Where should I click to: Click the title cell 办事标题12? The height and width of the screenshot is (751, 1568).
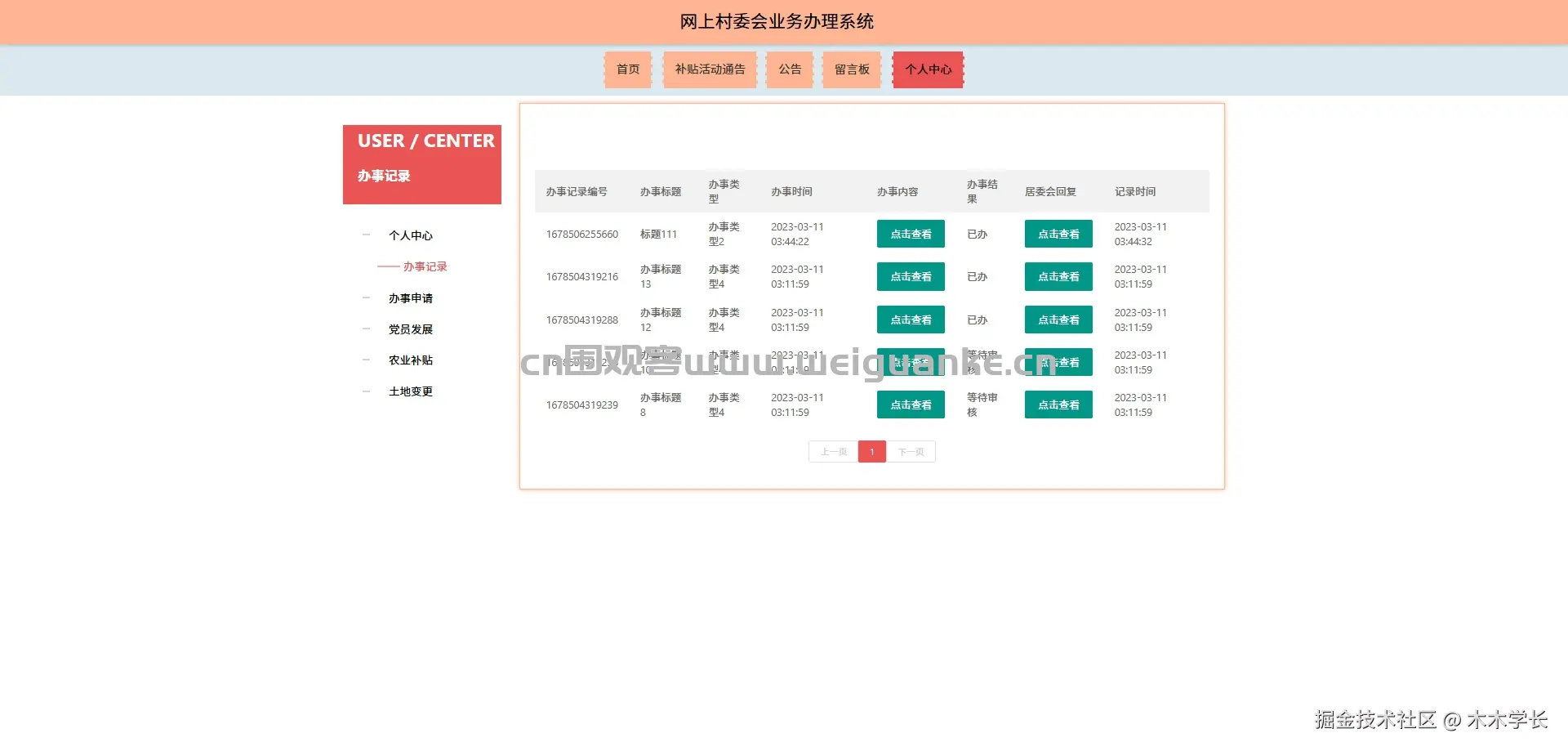(661, 320)
